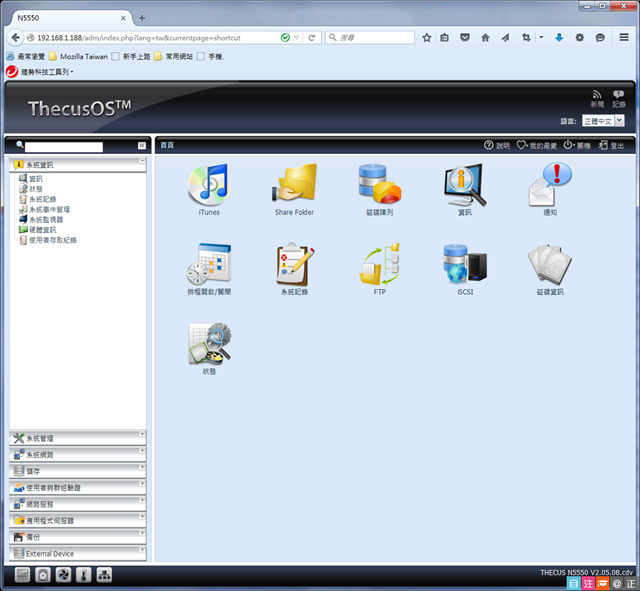This screenshot has height=591, width=640.
Task: Click the 說明 help question-mark button
Action: point(497,145)
